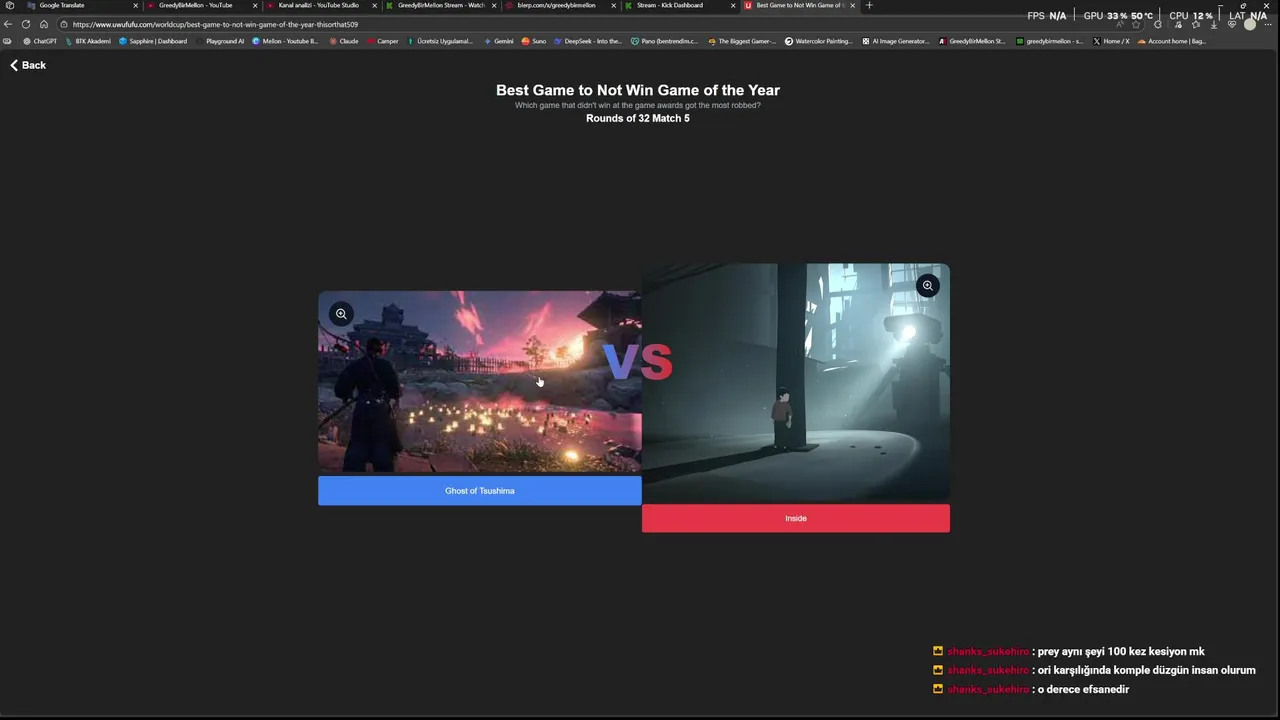
Task: Close the GreedyBirMellon - YouTube tab
Action: click(255, 5)
